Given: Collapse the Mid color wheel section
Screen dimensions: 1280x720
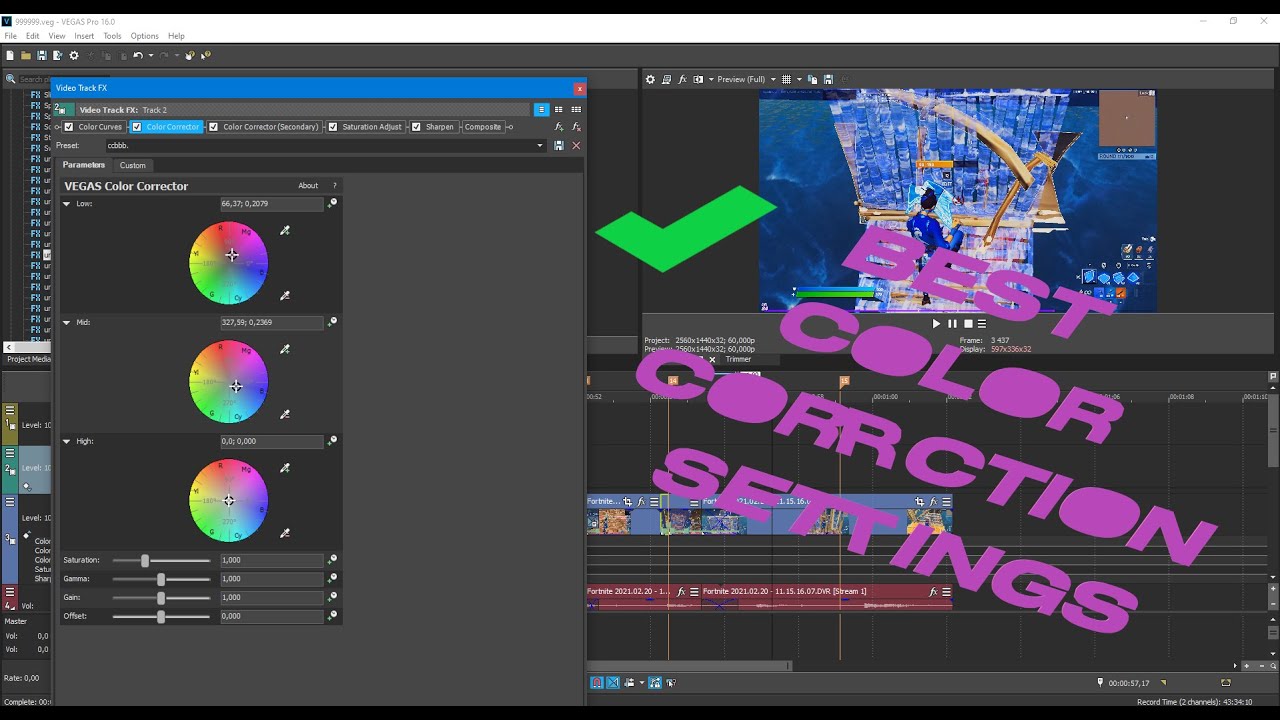Looking at the screenshot, I should tap(67, 323).
